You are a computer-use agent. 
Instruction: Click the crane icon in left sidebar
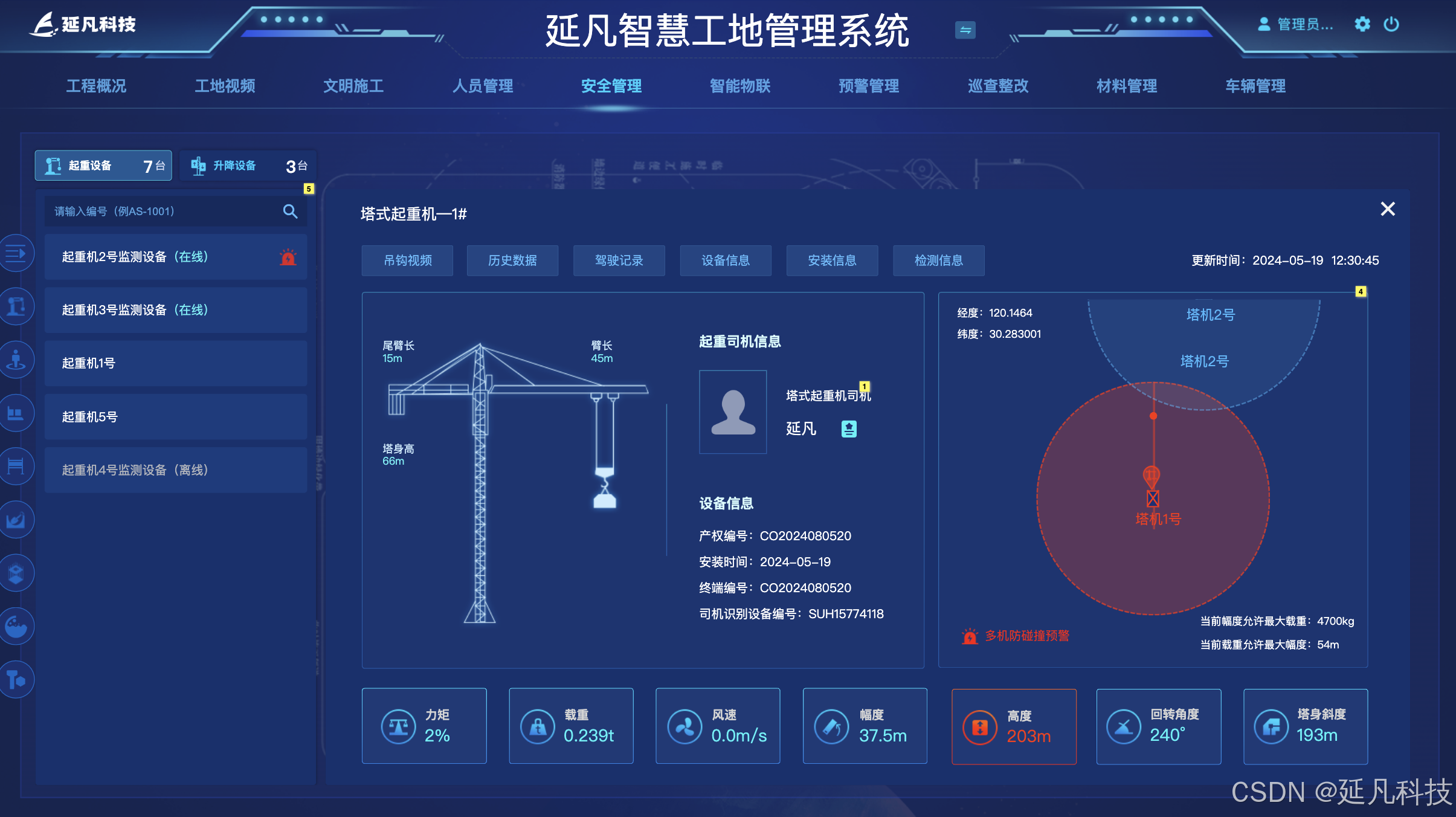[16, 307]
